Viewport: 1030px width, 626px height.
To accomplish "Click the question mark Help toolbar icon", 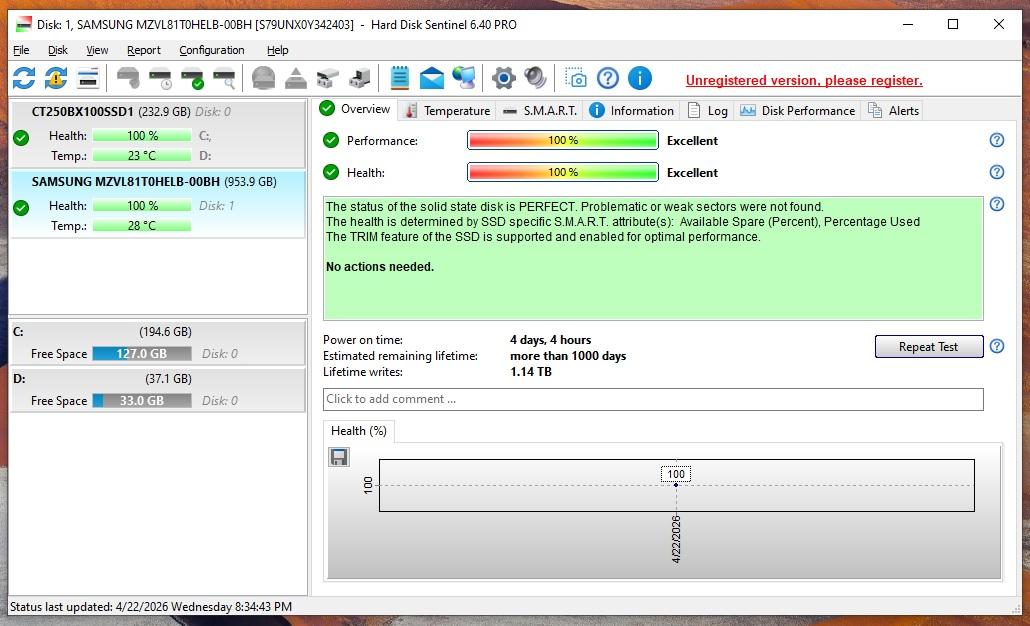I will coord(608,78).
